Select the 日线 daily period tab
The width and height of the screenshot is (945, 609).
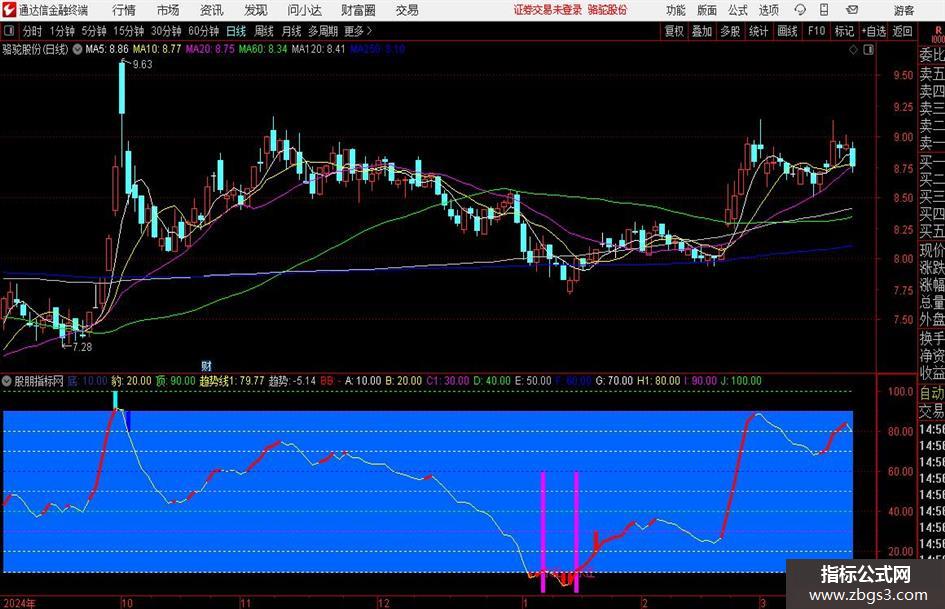click(x=236, y=31)
